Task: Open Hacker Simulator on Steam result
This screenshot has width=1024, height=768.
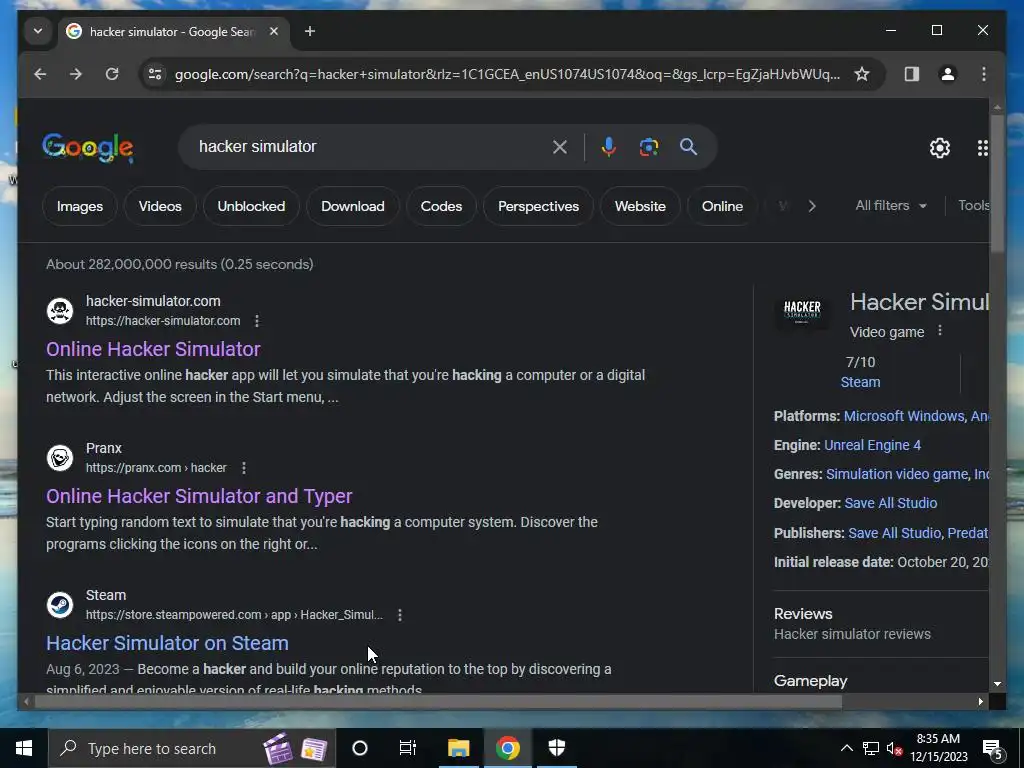Action: tap(167, 643)
